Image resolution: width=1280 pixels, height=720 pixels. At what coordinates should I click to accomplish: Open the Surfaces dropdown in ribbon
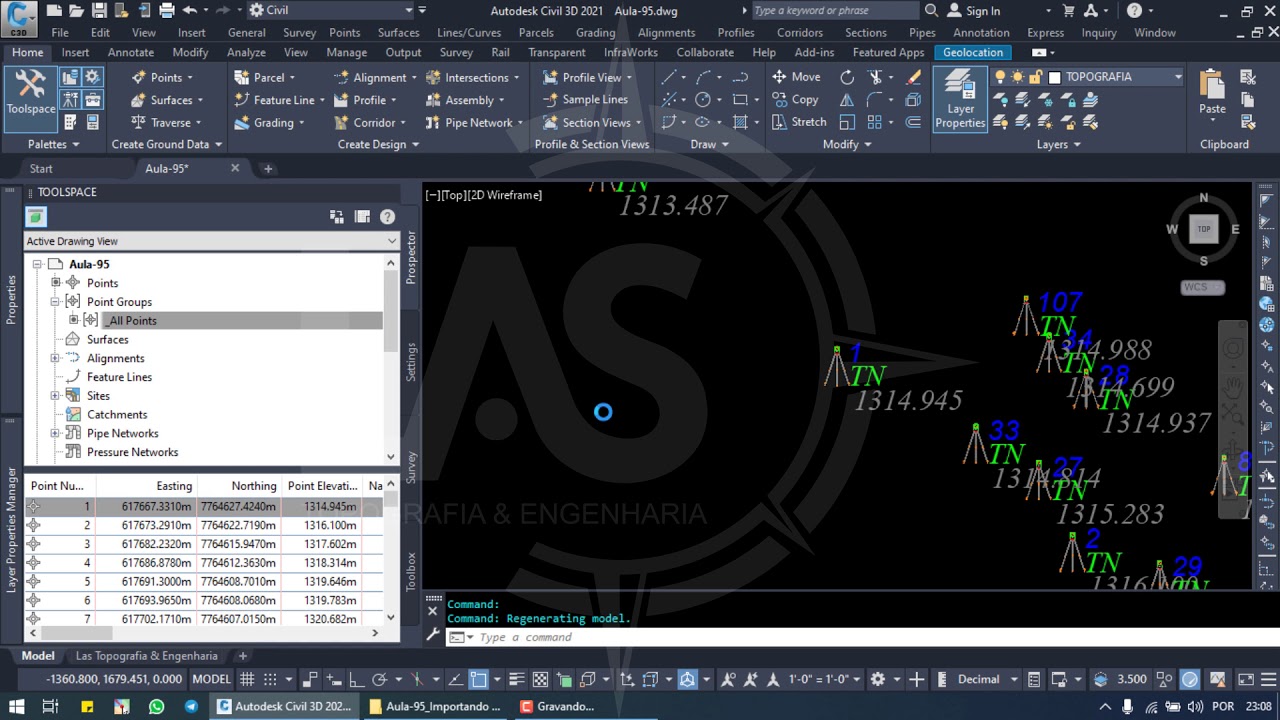coord(168,99)
